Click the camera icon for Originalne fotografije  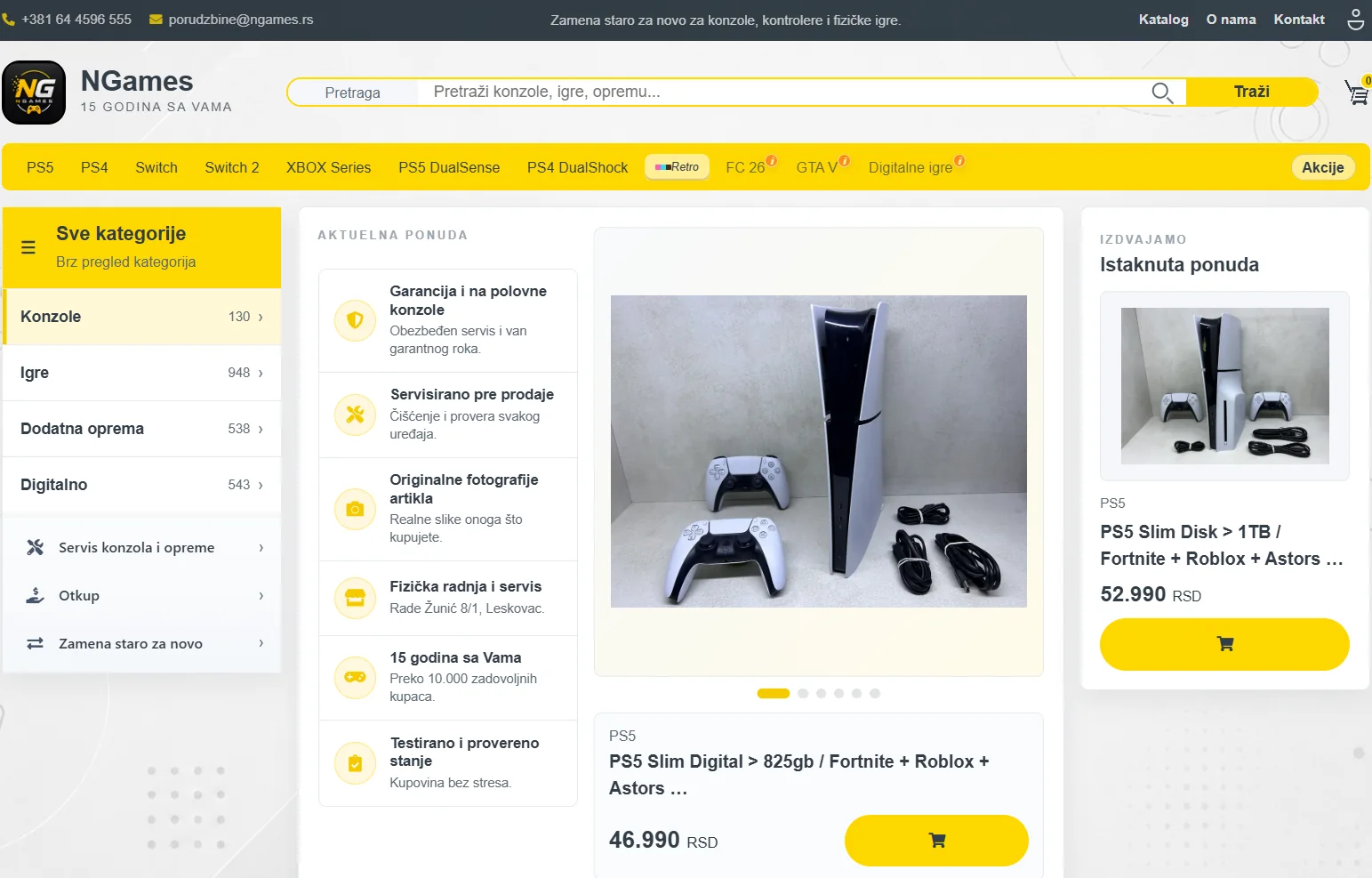355,509
